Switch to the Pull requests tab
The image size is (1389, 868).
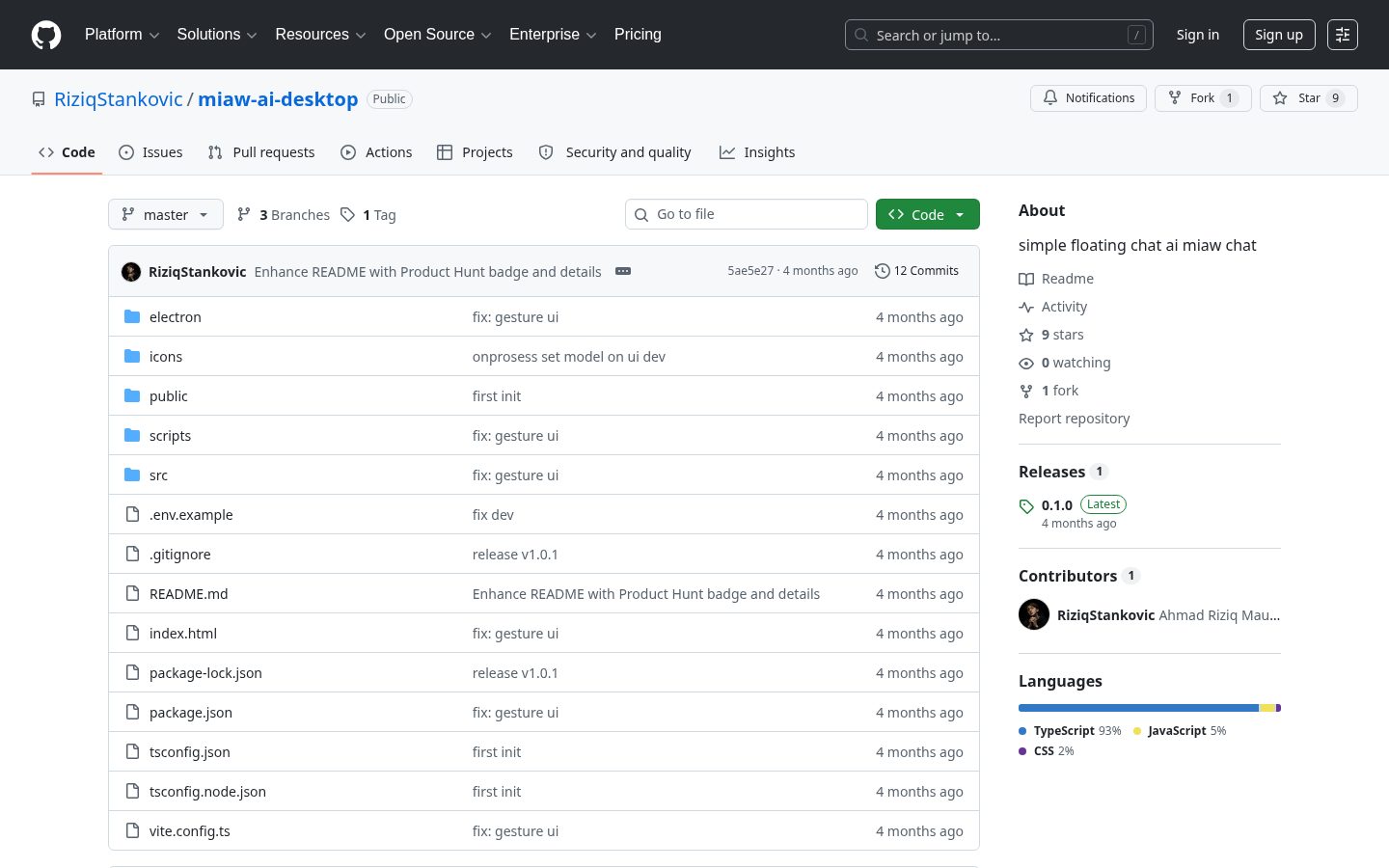[x=261, y=152]
